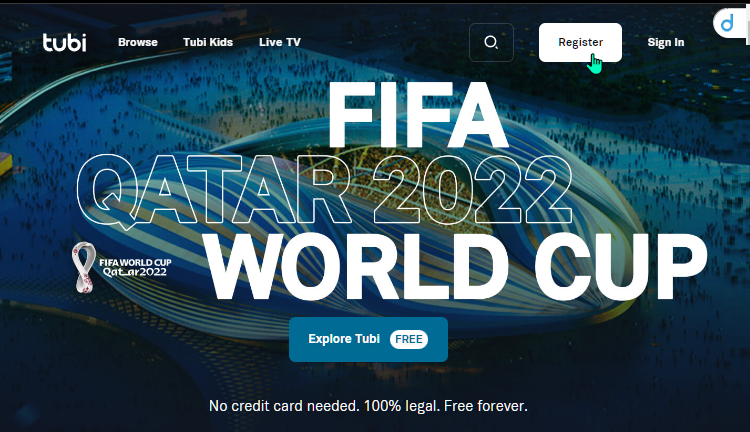Click the large FIFA headline text

coord(418,115)
